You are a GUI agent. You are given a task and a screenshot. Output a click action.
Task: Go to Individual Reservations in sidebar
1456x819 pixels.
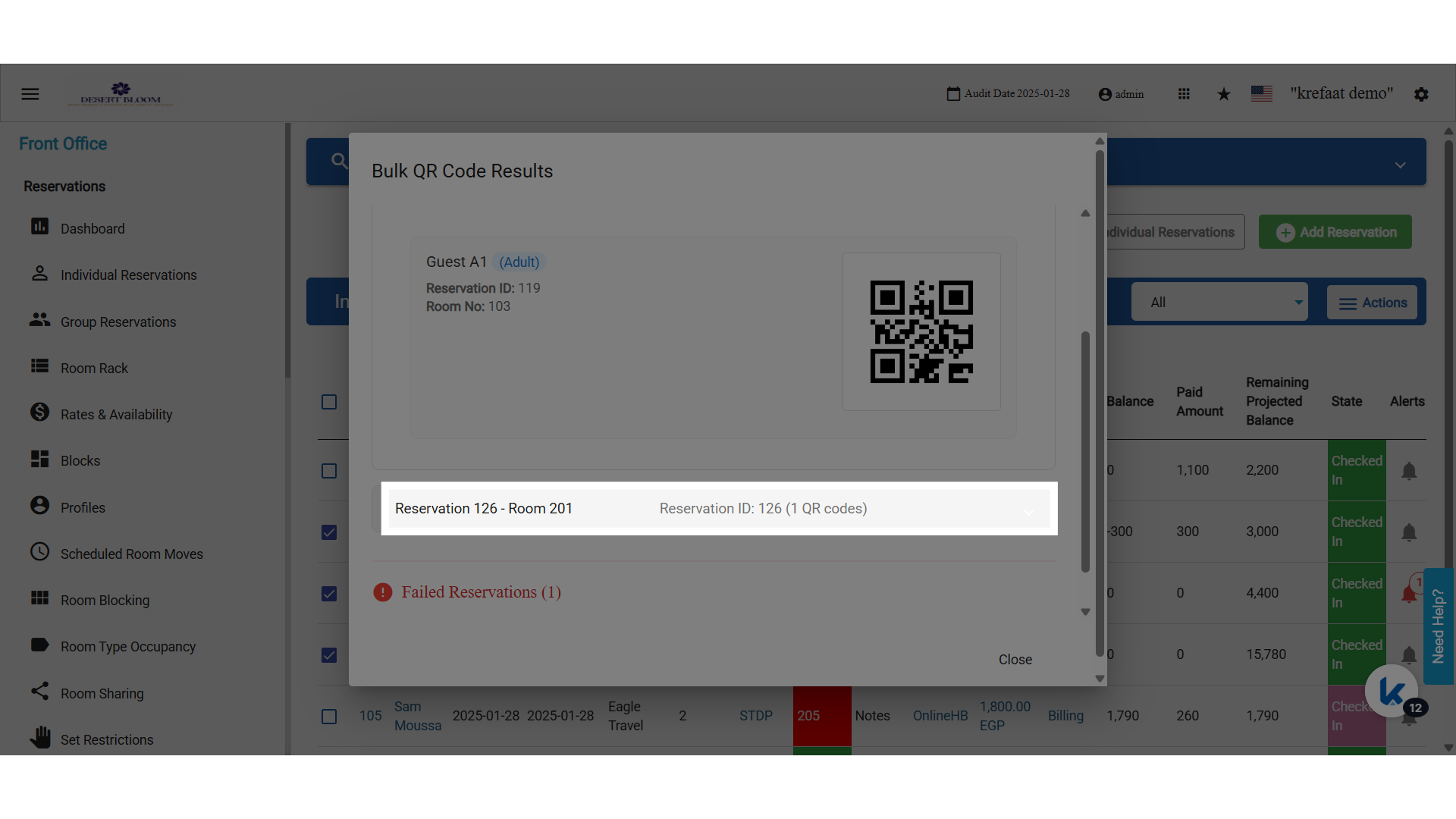129,275
